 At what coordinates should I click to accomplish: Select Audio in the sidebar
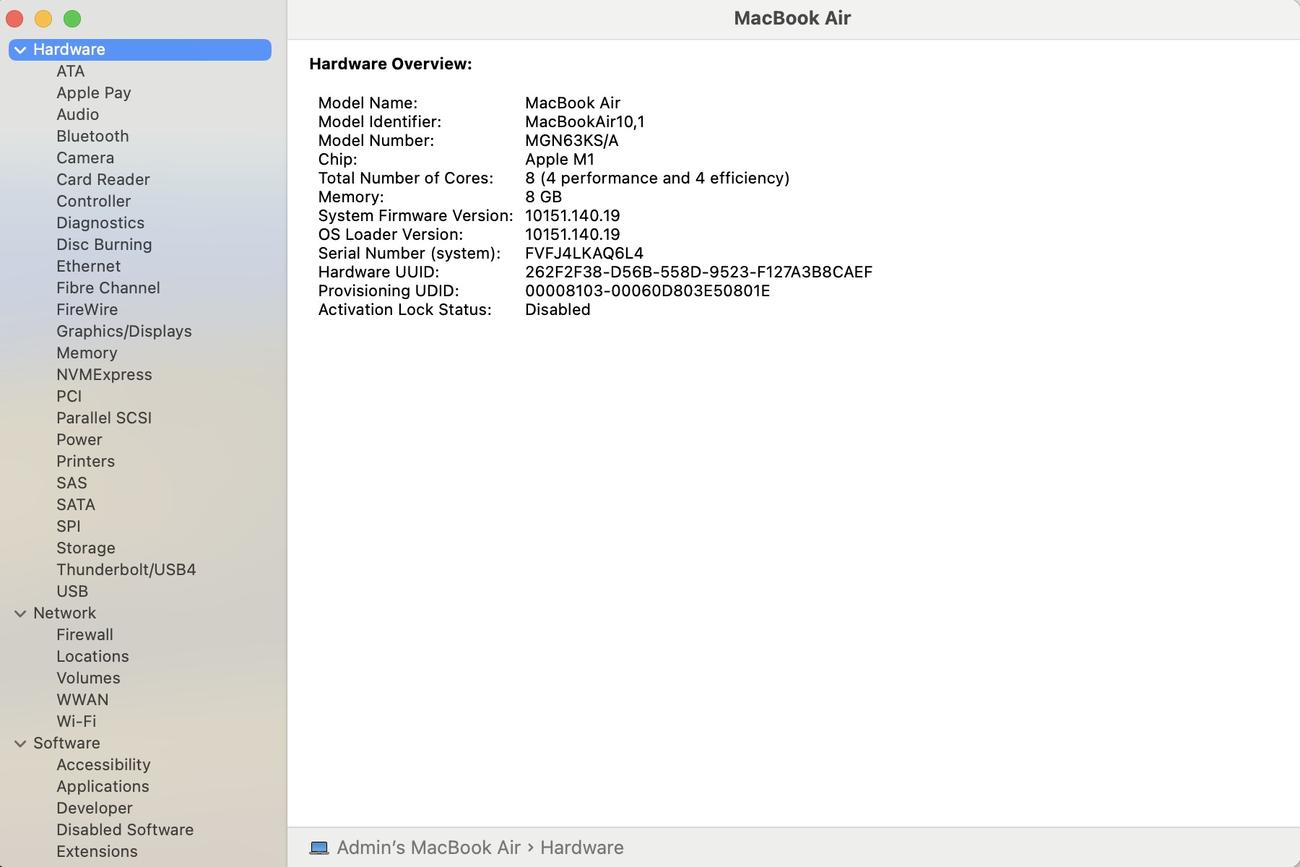point(77,114)
